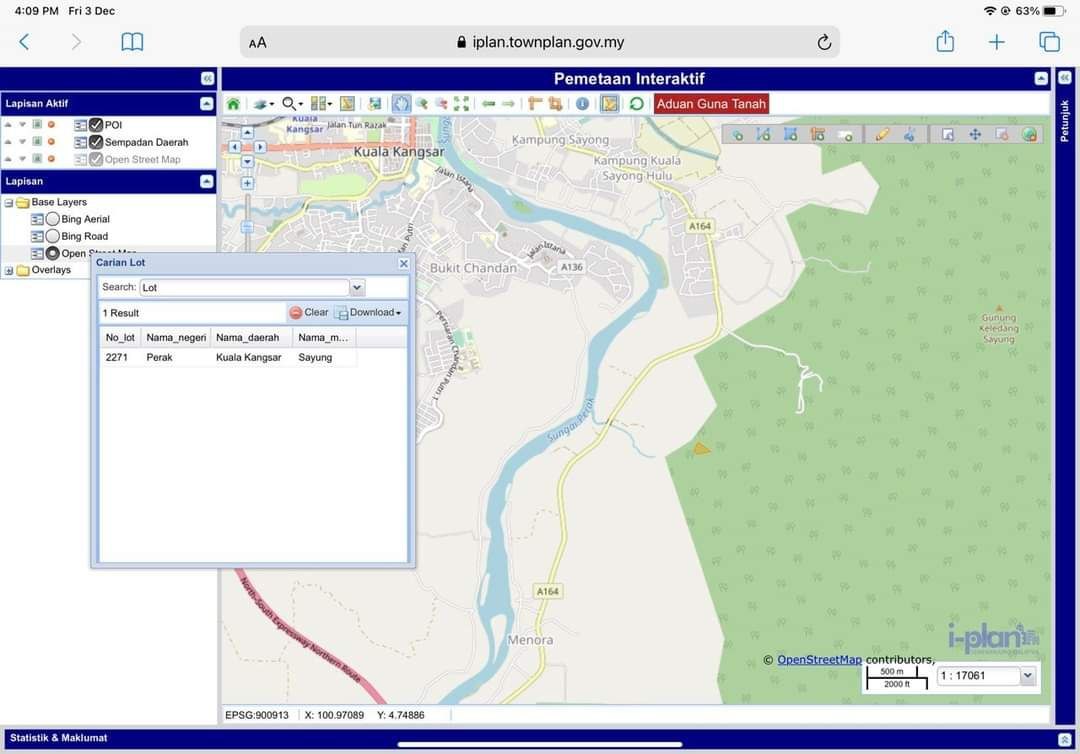Toggle the Sempadan Daerah layer checkbox
The image size is (1080, 754).
click(x=96, y=142)
